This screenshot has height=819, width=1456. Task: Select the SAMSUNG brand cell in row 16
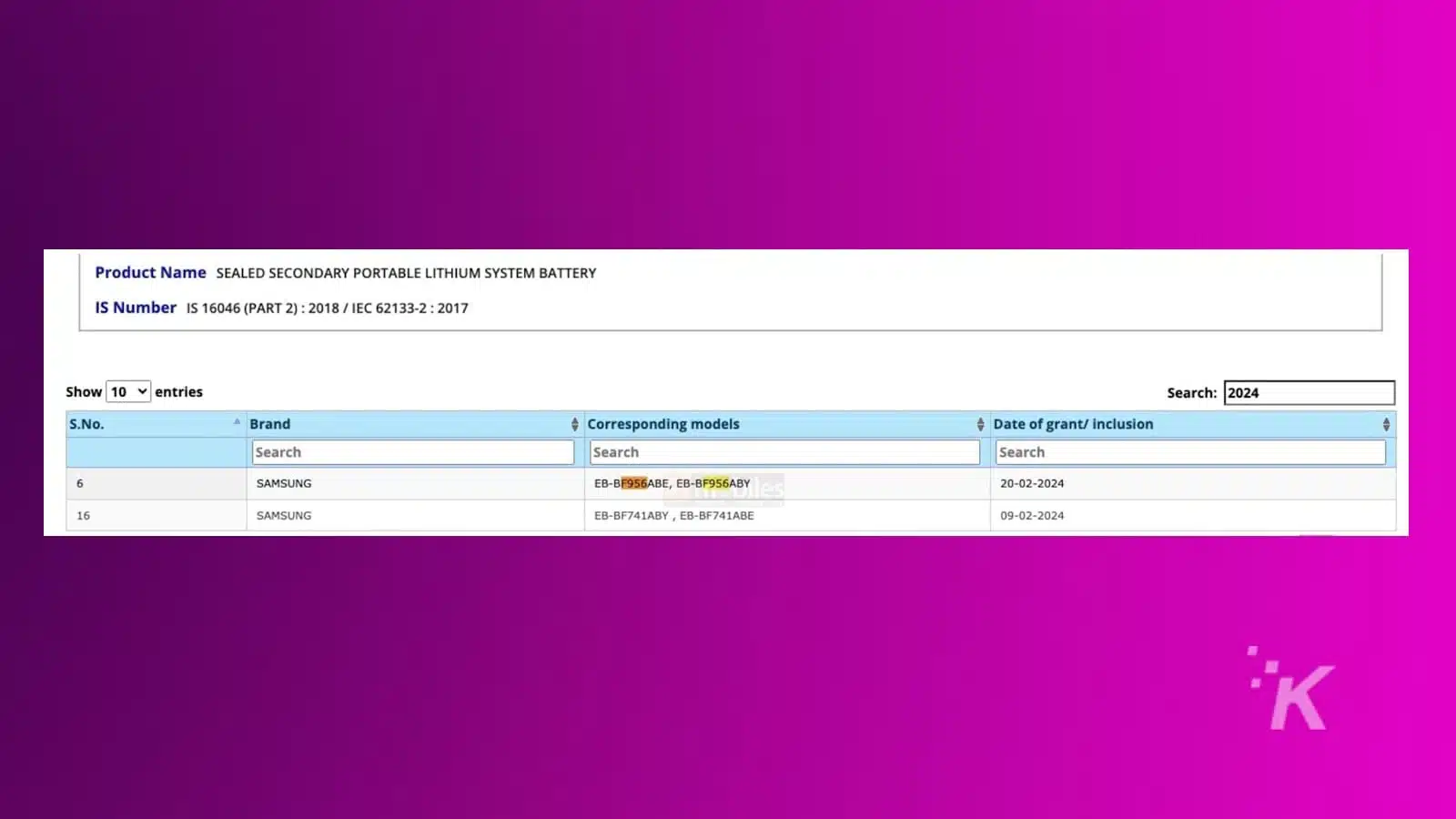tap(284, 516)
